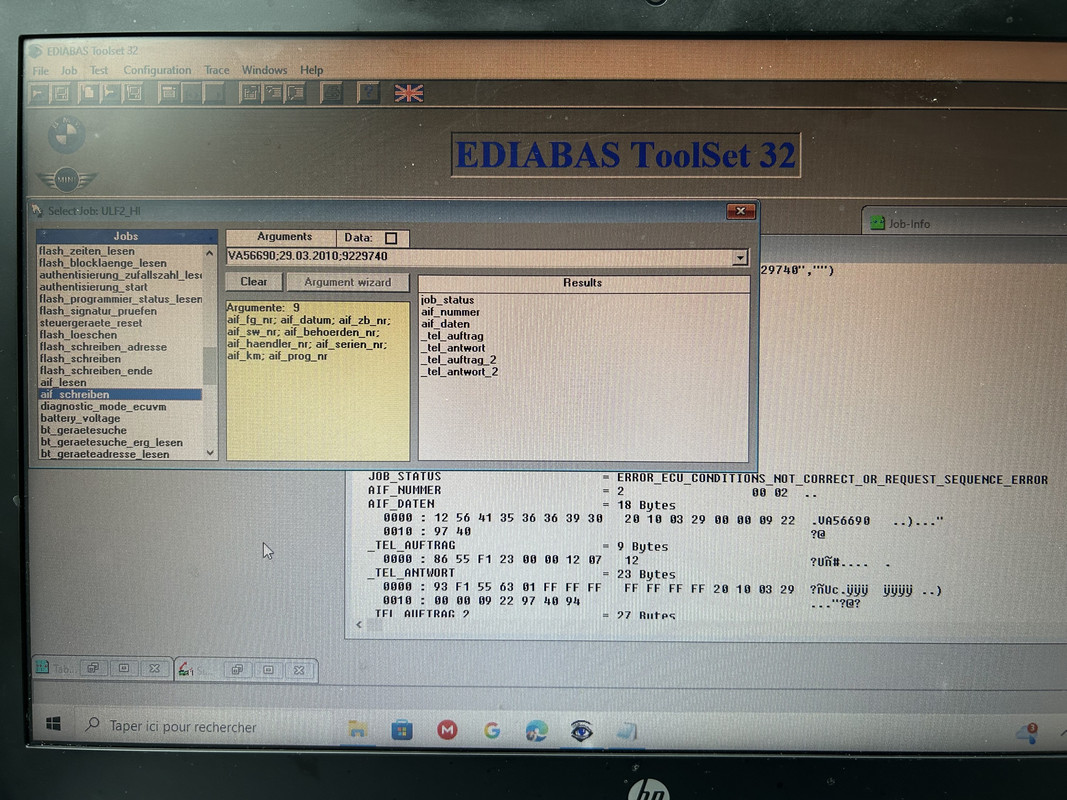Screen dimensions: 1067x800
Task: Select job 'flash_zeiten_lesen'
Action: (x=86, y=251)
